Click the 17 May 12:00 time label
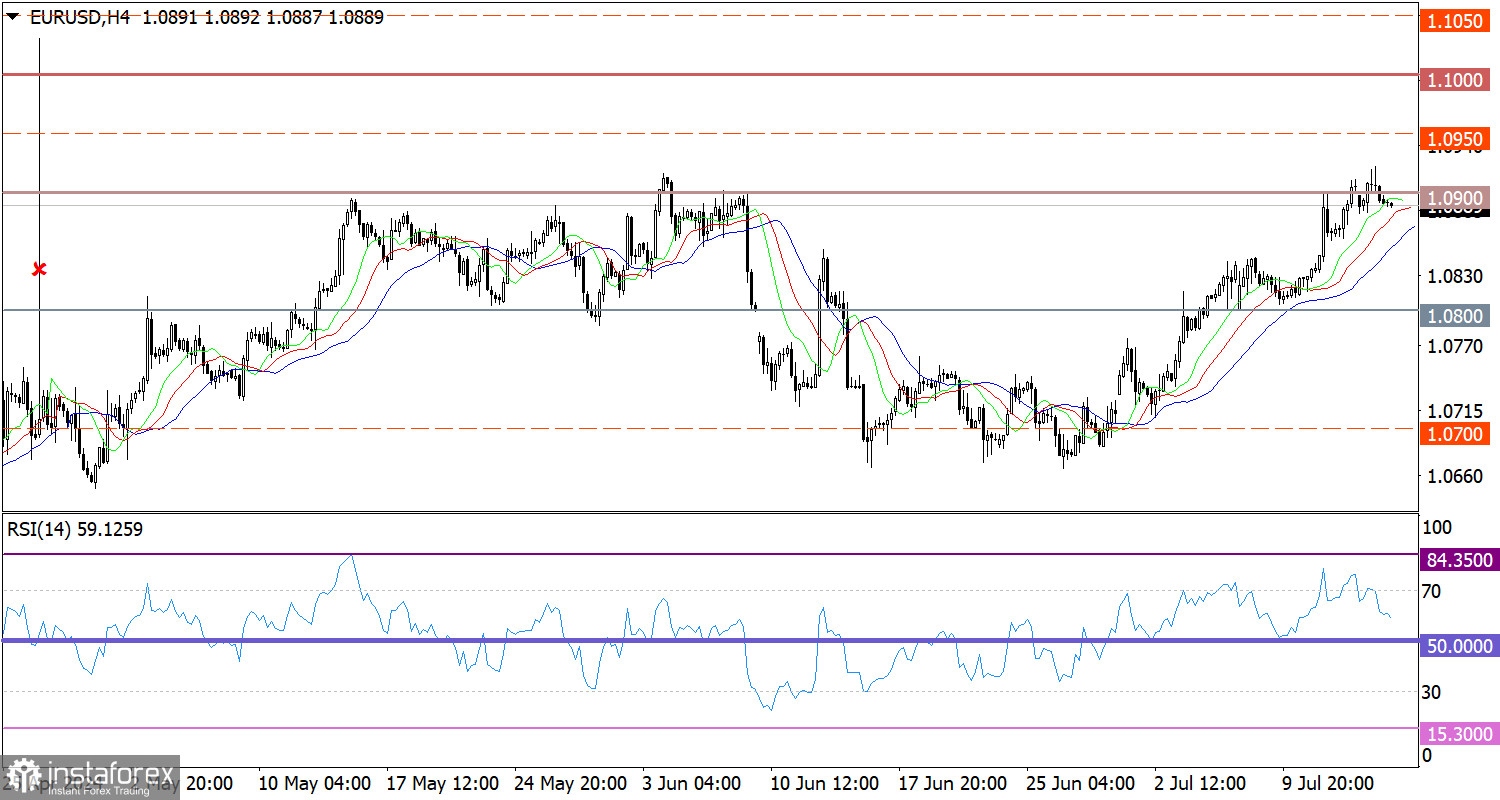1500x800 pixels. (442, 782)
